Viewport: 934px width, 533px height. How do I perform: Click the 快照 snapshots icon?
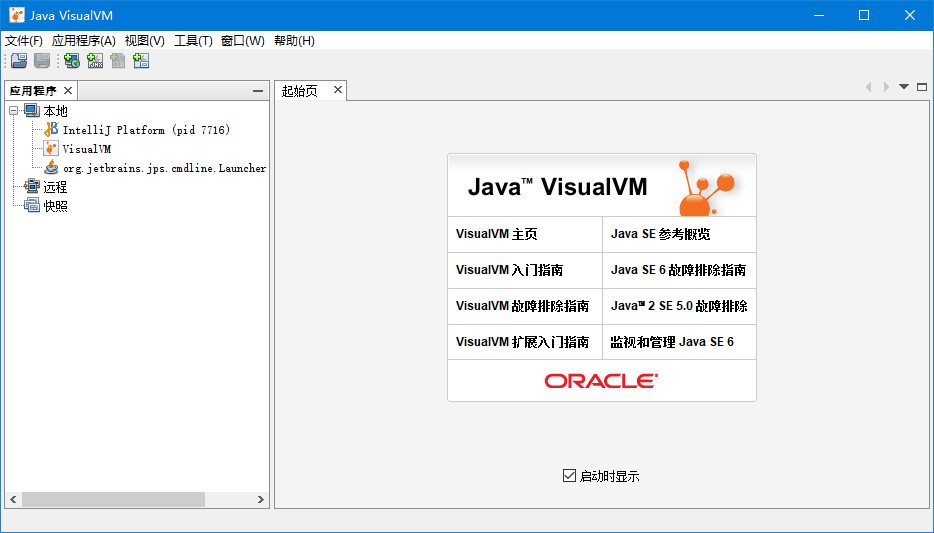pyautogui.click(x=32, y=205)
